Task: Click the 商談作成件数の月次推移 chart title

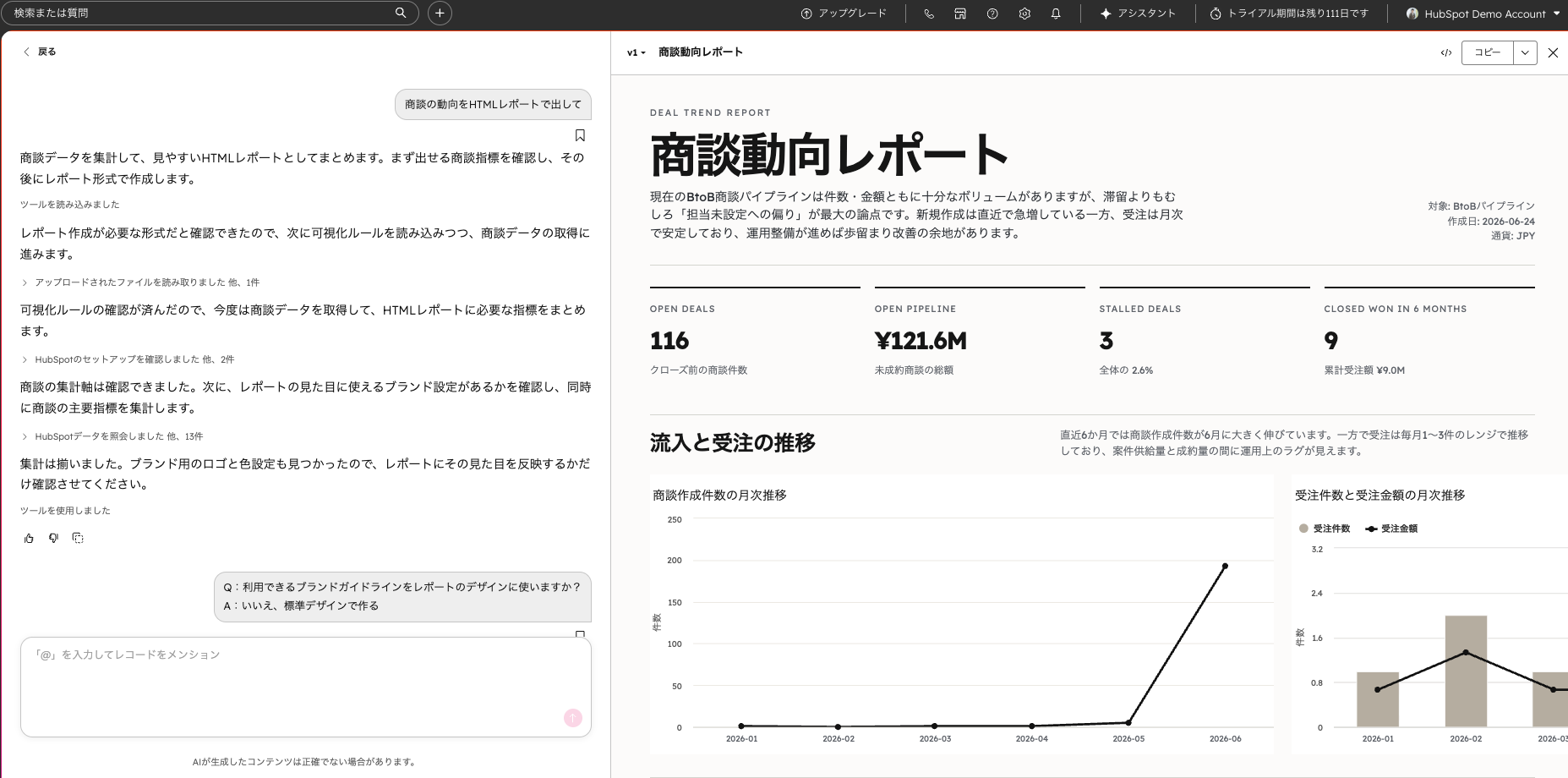Action: point(720,496)
